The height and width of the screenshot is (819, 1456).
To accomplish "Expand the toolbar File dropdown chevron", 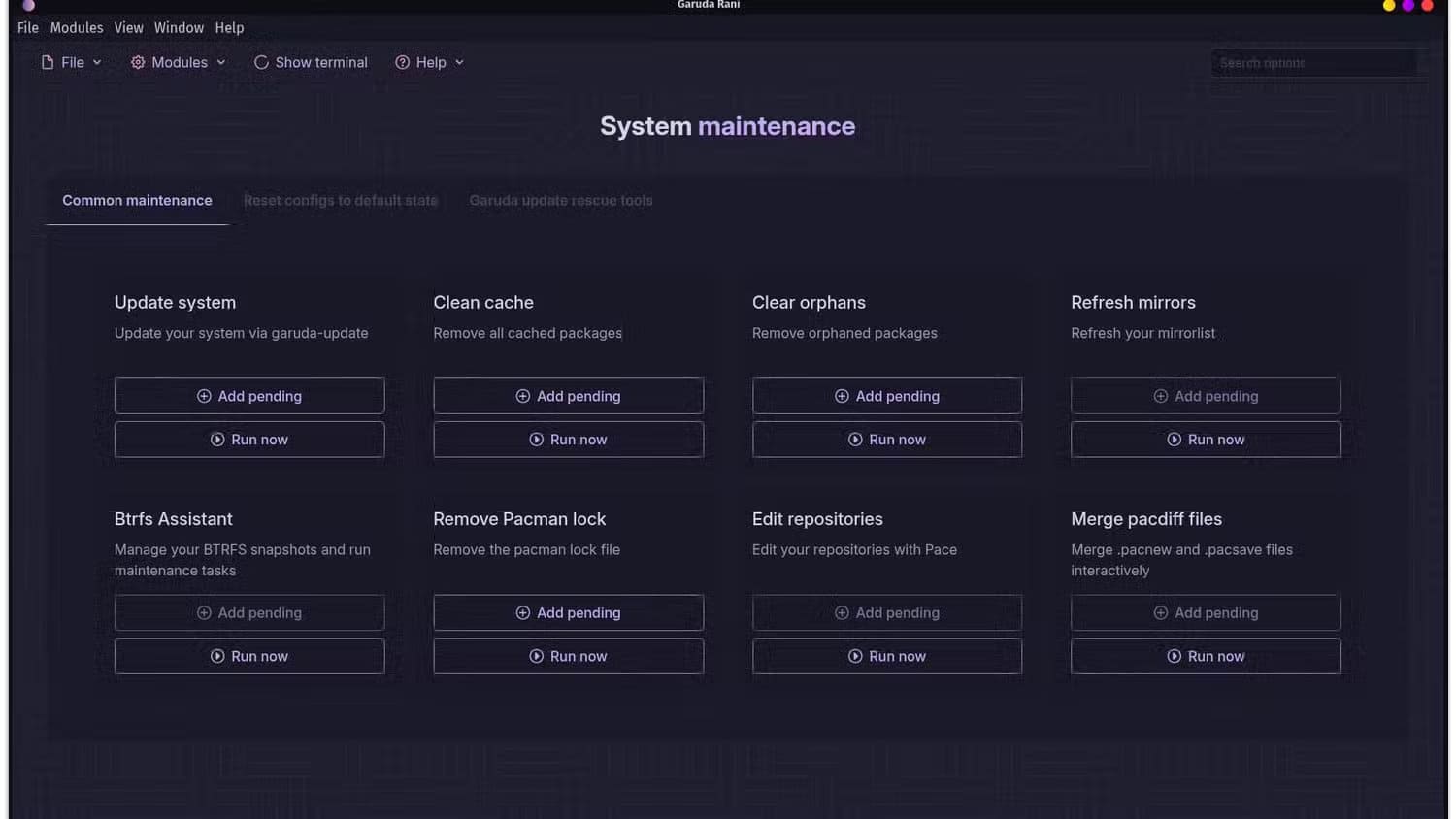I will click(x=97, y=62).
